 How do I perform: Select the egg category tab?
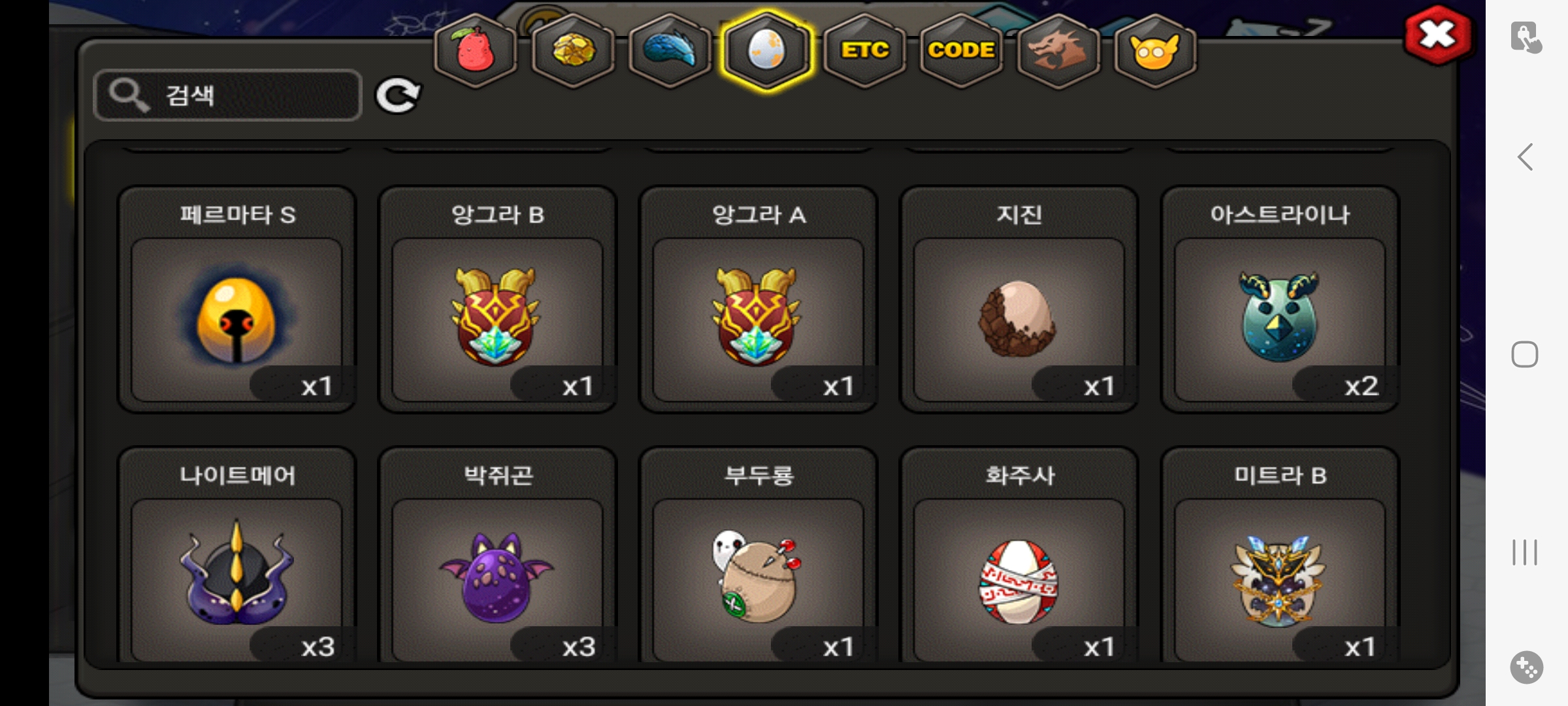pos(766,50)
